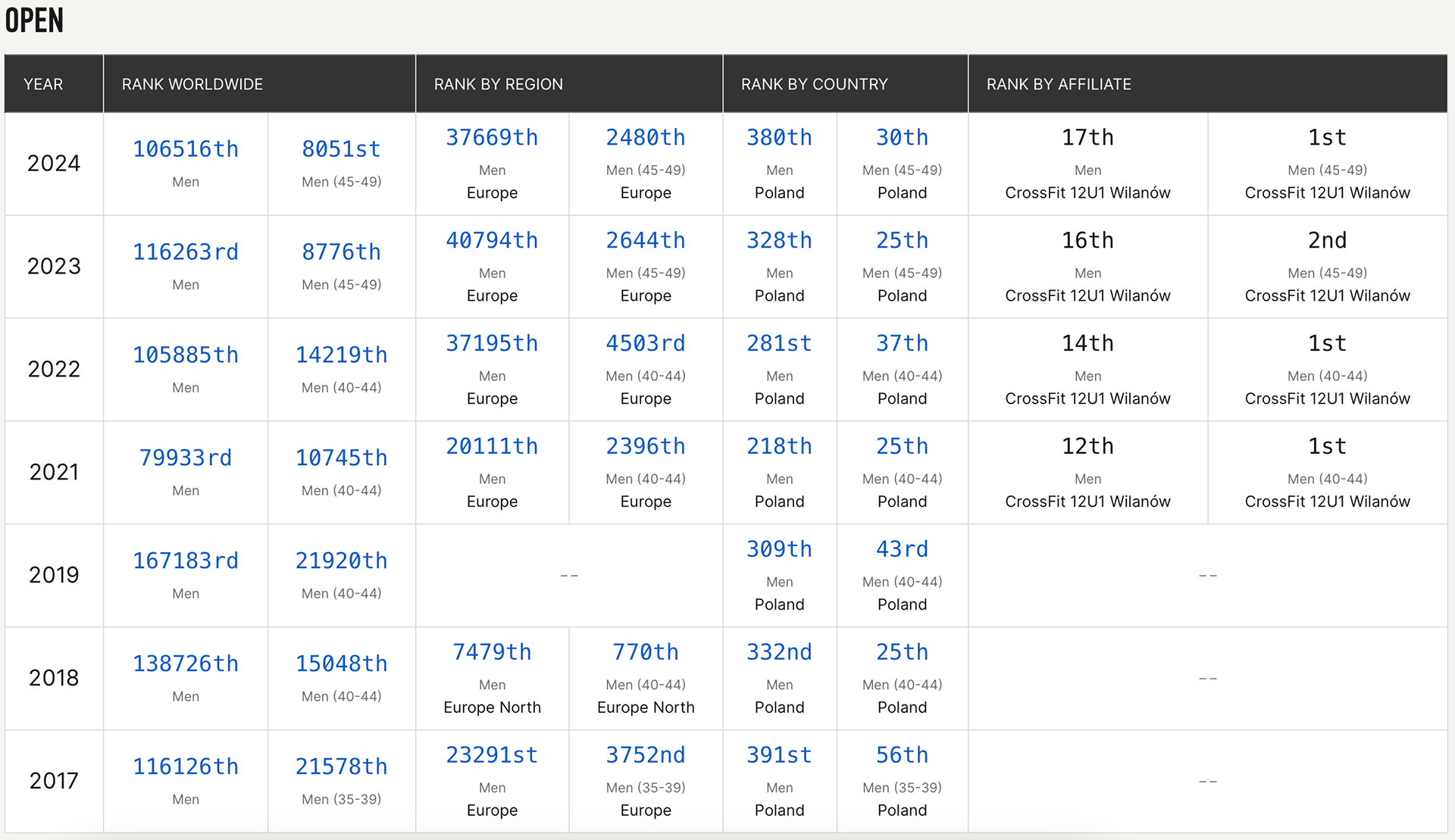Click 23291st Europe rank for 2017
The image size is (1455, 840).
(492, 756)
